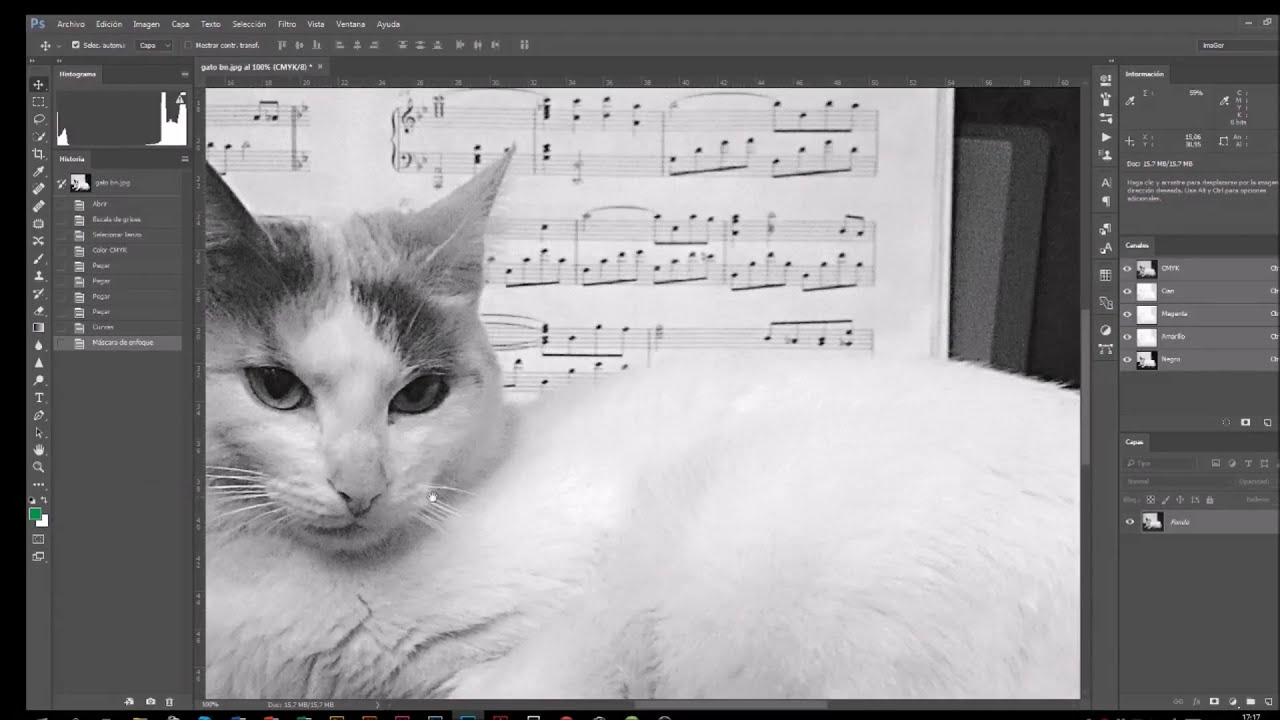Viewport: 1280px width, 720px height.
Task: Create new document from current state
Action: coord(130,702)
